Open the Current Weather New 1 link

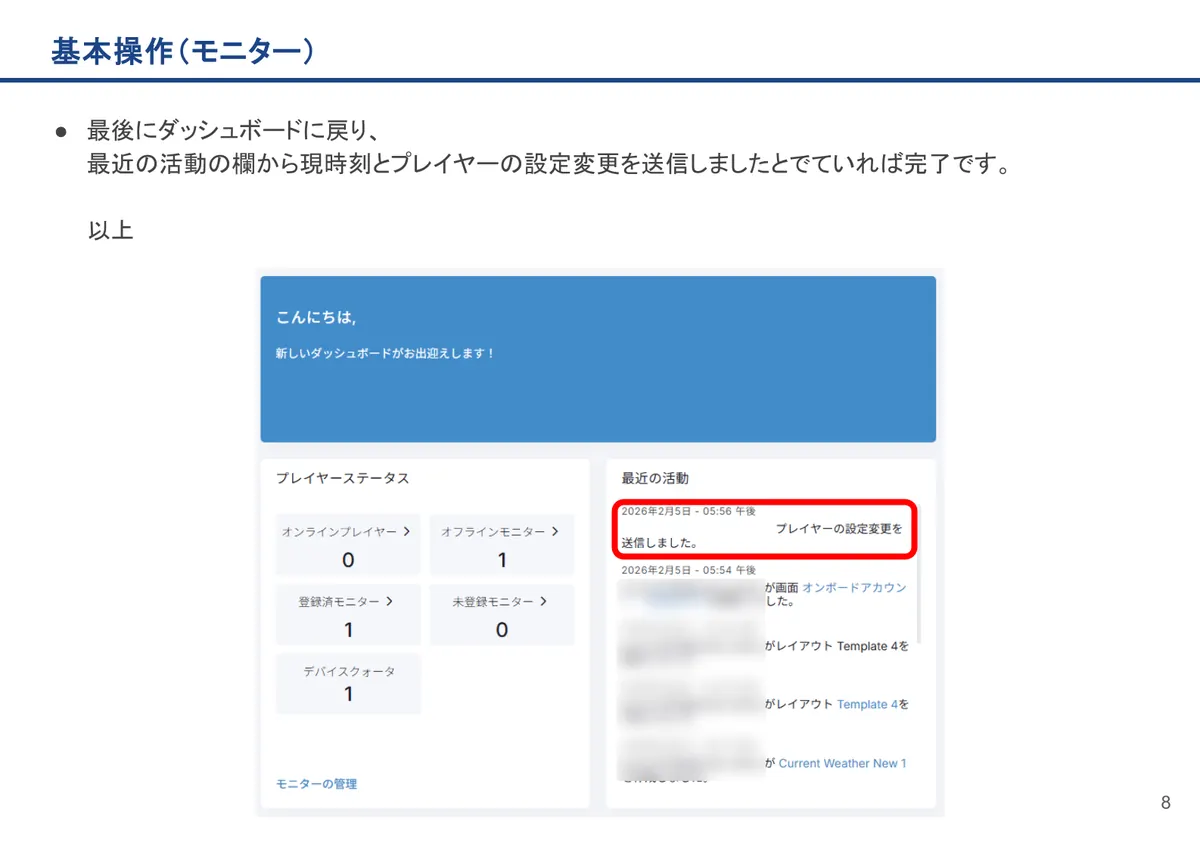point(842,763)
